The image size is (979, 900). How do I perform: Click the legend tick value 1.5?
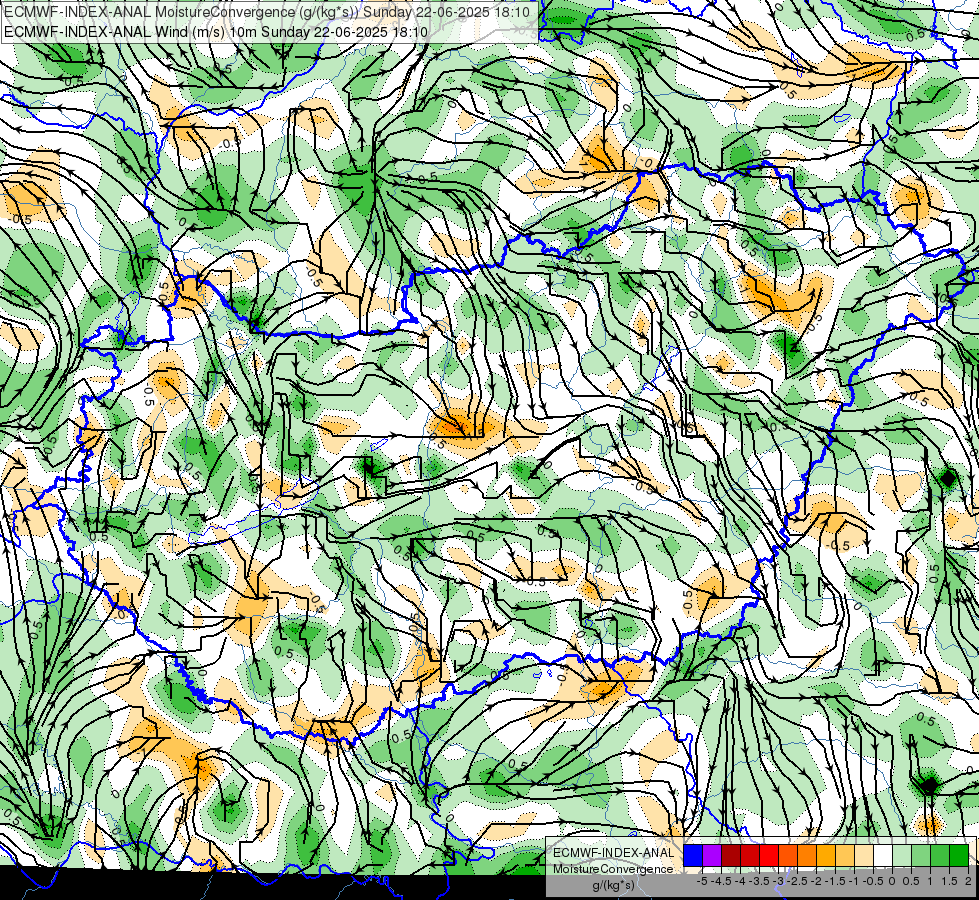950,881
